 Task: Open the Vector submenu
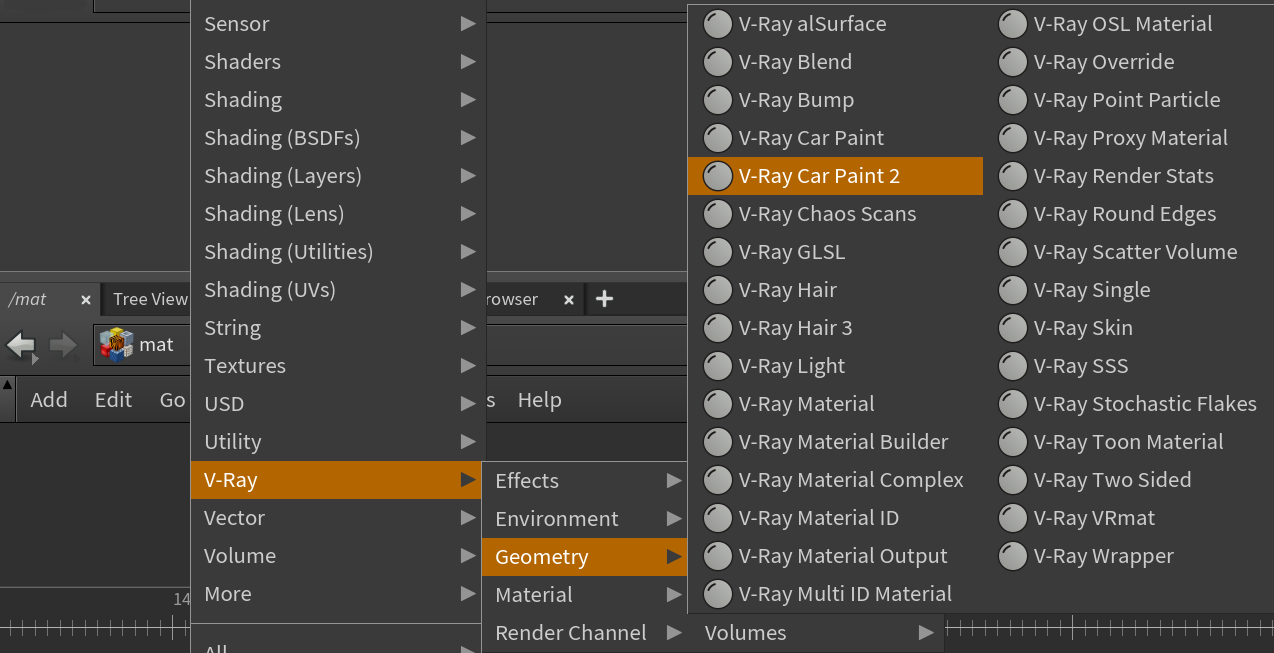(338, 518)
